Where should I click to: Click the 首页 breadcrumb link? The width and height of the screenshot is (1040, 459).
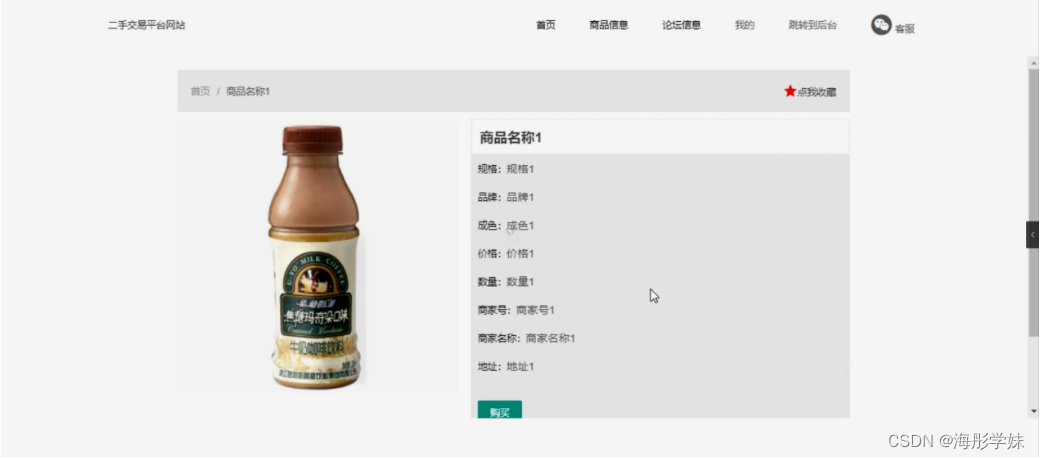click(x=200, y=91)
